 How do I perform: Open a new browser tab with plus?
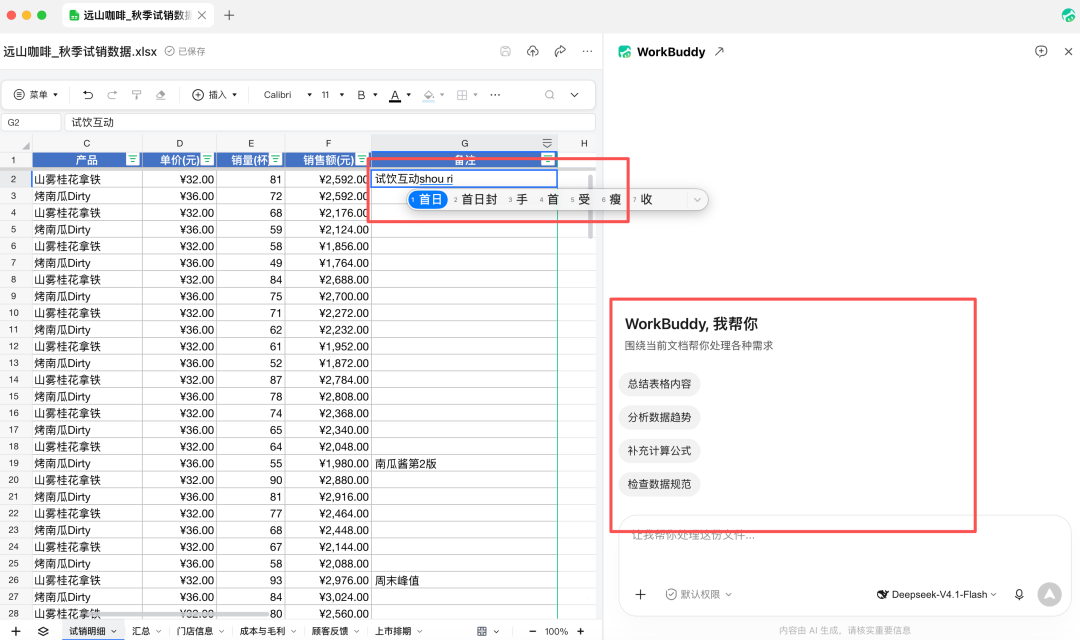pyautogui.click(x=229, y=15)
